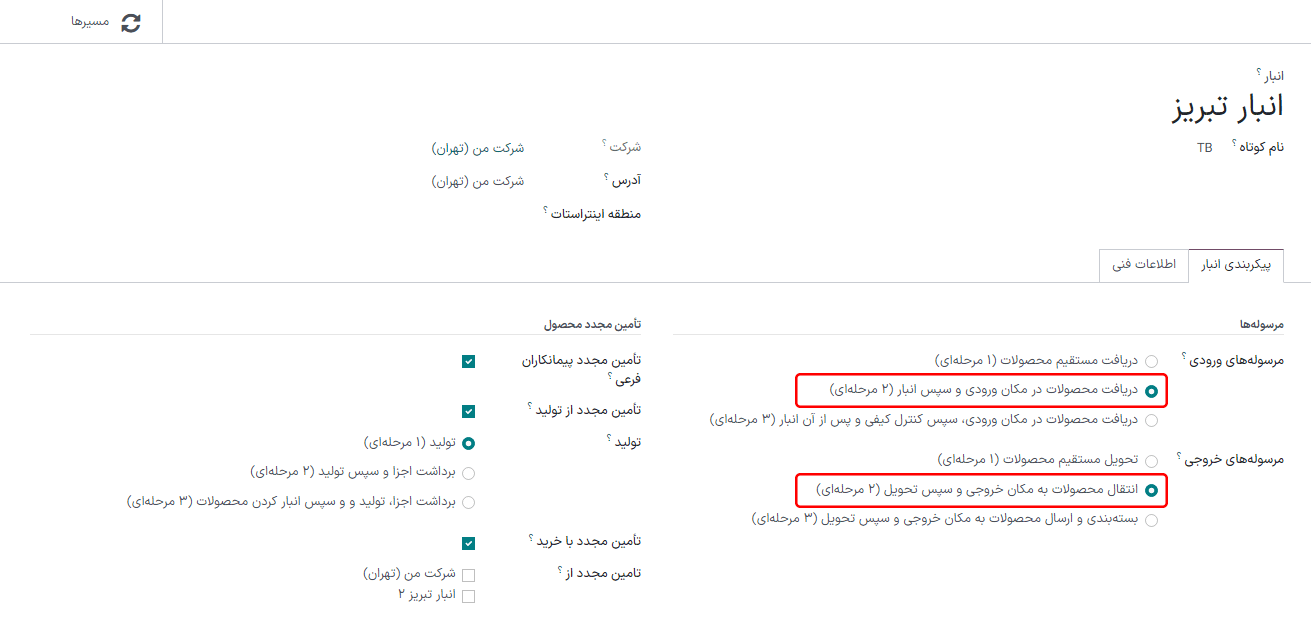Select برداشت اجزا و سپس تولید (۲ مرحله‌ای)
1311x637 pixels.
point(468,472)
